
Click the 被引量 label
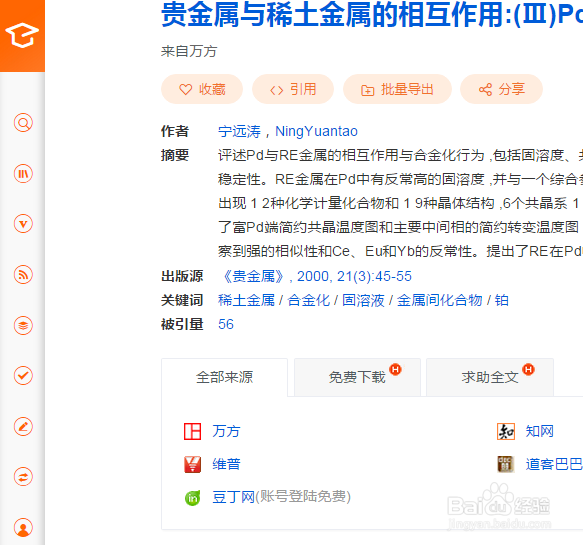point(182,325)
